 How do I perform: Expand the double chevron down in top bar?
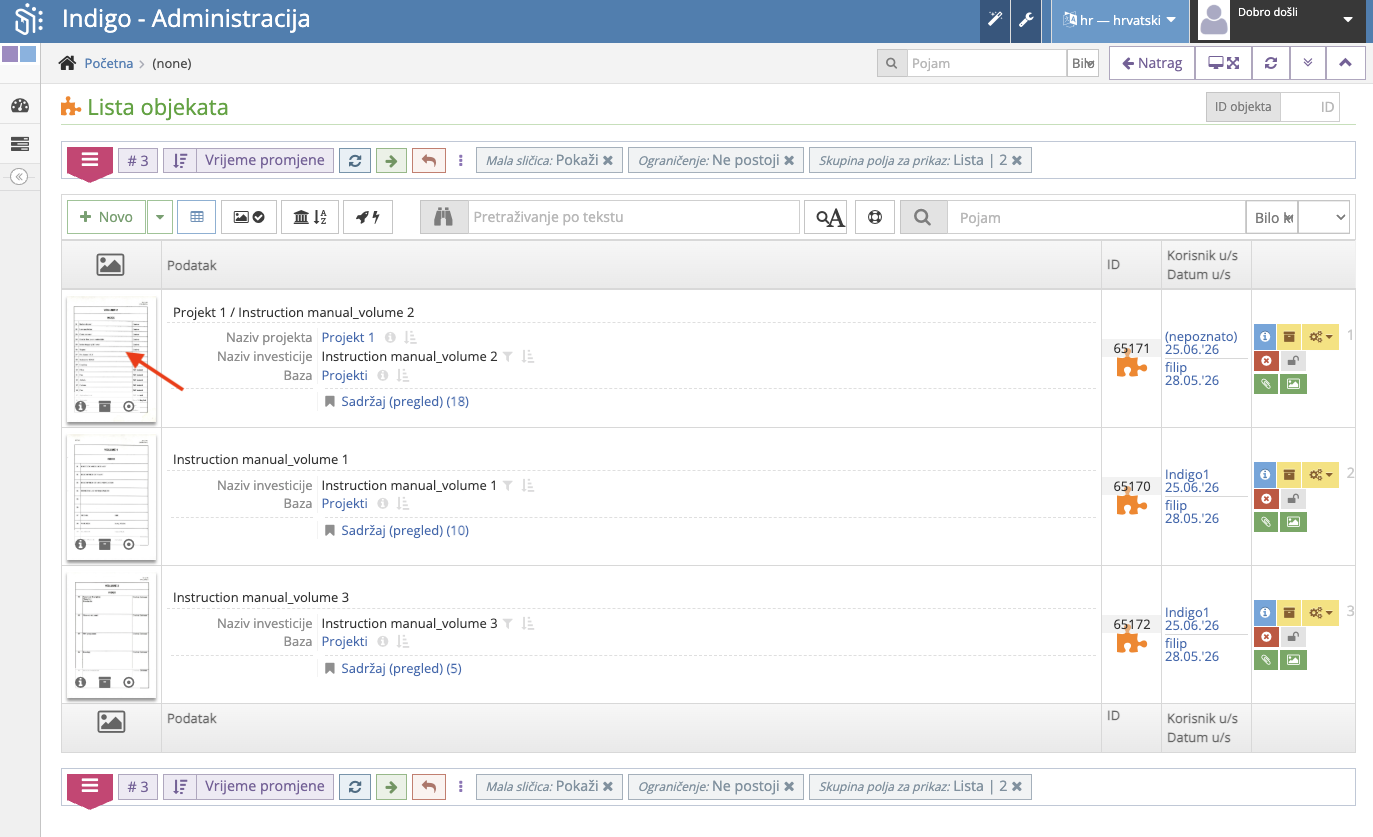coord(1307,63)
